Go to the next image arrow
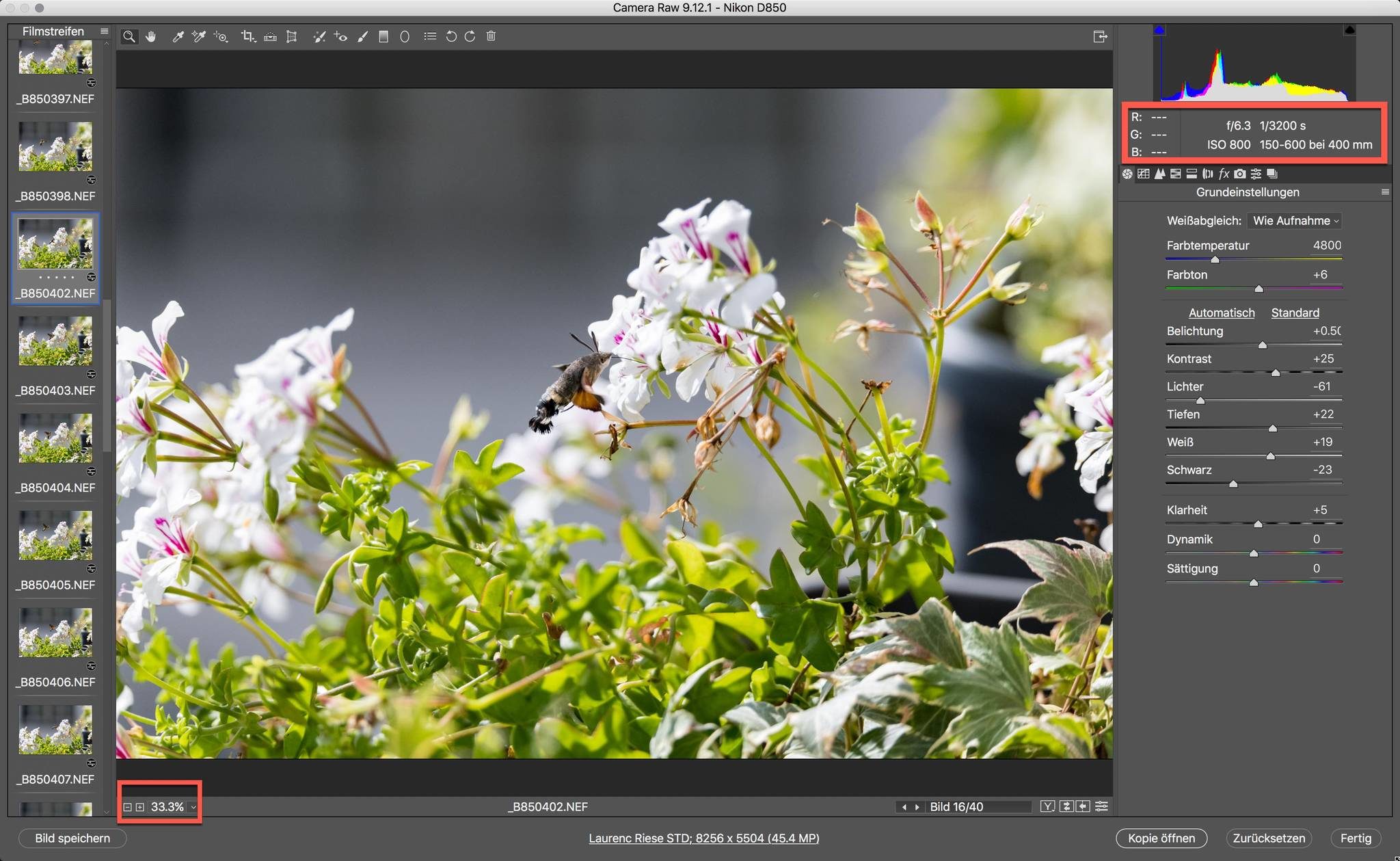The height and width of the screenshot is (861, 1400). pos(917,807)
